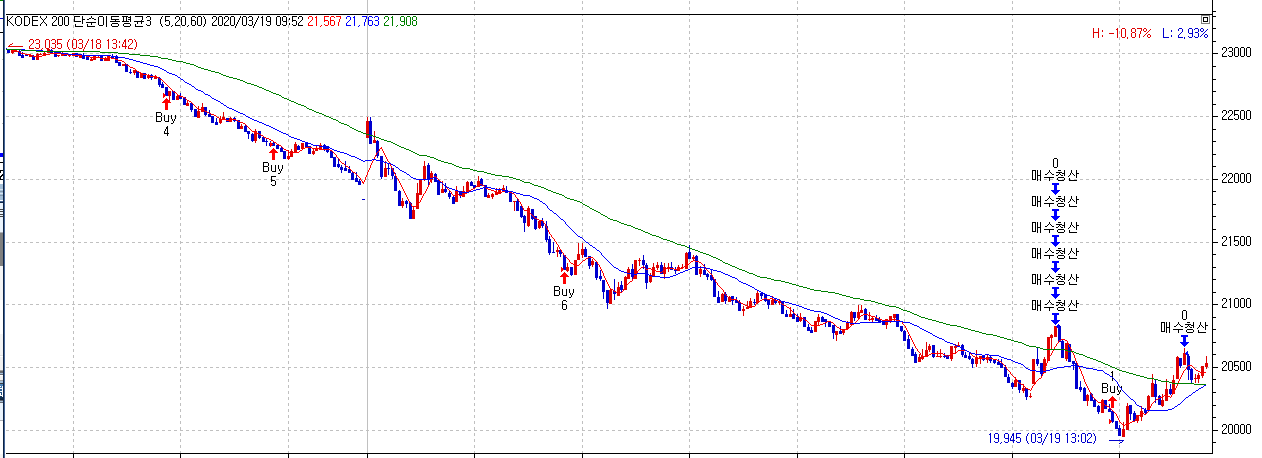Click the lowest blue arrow in the 매수청산 stack

coord(1055,318)
